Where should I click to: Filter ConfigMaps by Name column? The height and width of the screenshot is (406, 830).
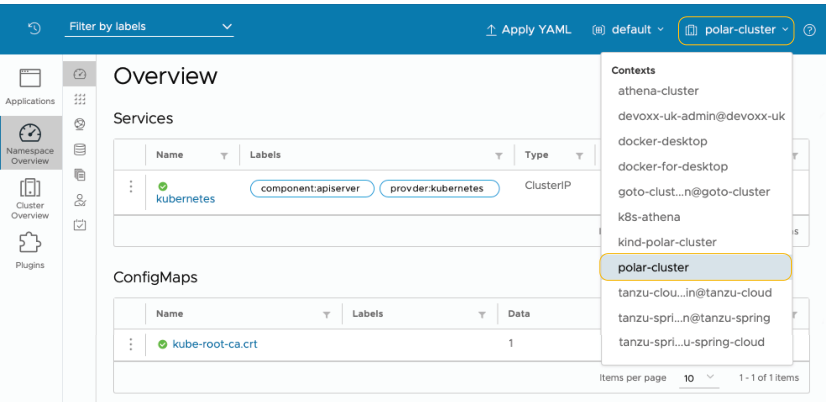327,314
